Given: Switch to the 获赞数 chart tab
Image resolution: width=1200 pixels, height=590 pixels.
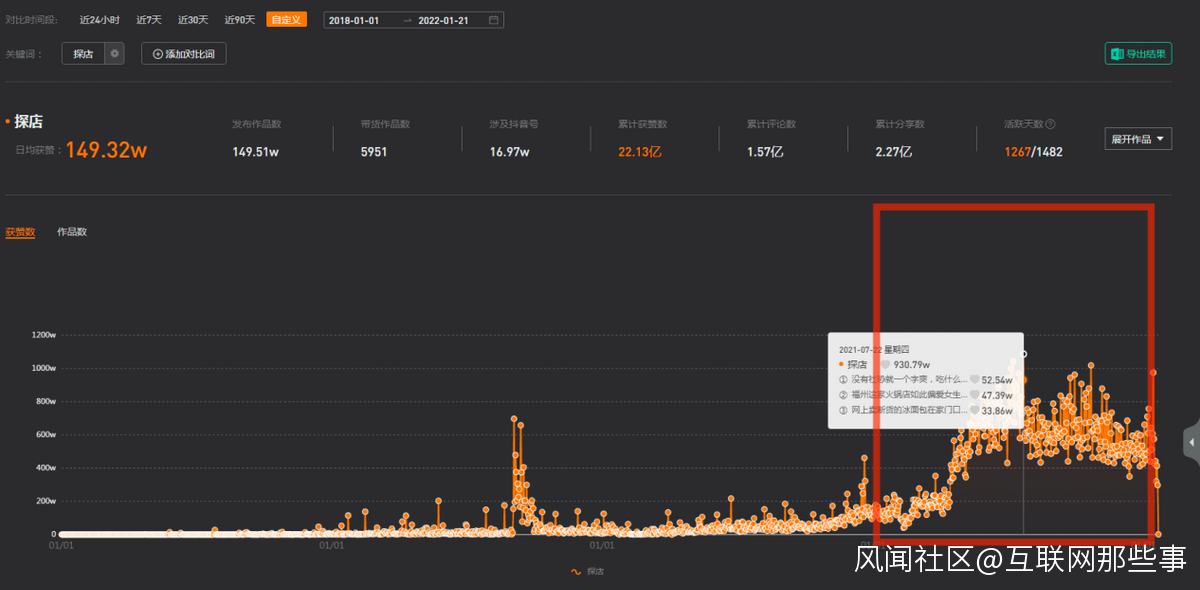Looking at the screenshot, I should (20, 232).
